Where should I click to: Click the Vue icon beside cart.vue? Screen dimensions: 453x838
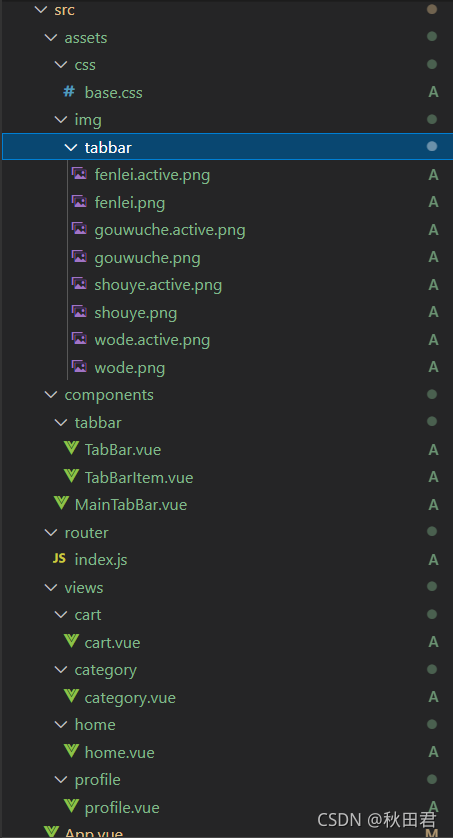point(71,640)
